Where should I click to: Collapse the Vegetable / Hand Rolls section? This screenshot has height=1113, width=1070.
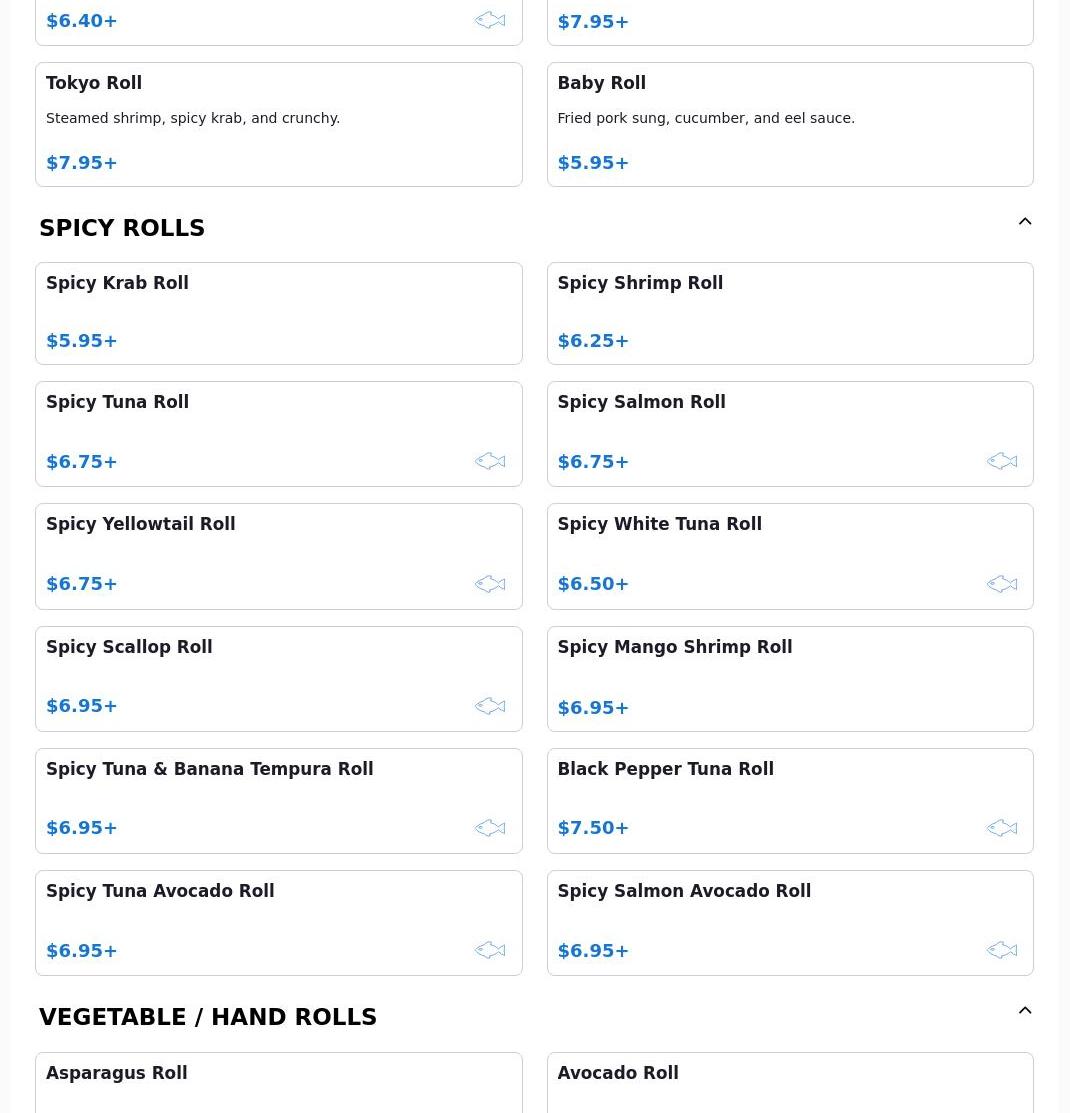[x=1025, y=1010]
